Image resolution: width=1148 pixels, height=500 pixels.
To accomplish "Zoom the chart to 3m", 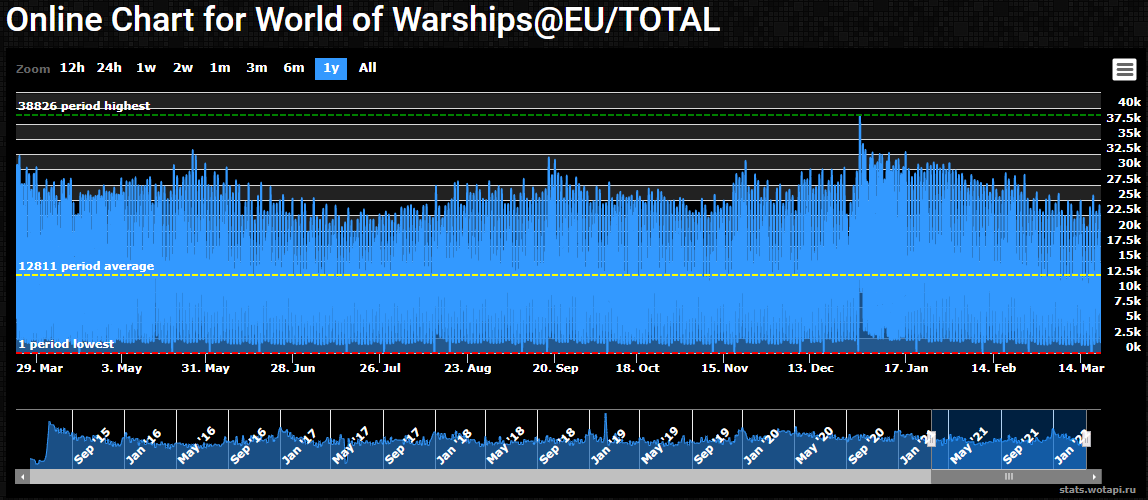I will tap(257, 68).
